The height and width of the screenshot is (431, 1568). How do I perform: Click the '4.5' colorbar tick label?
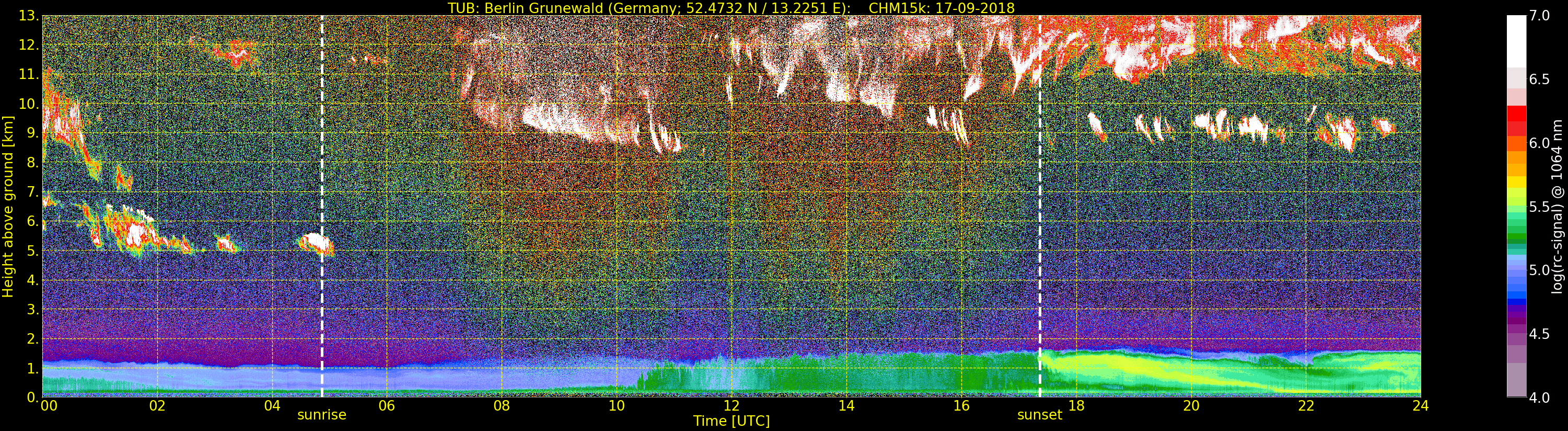coord(1539,334)
